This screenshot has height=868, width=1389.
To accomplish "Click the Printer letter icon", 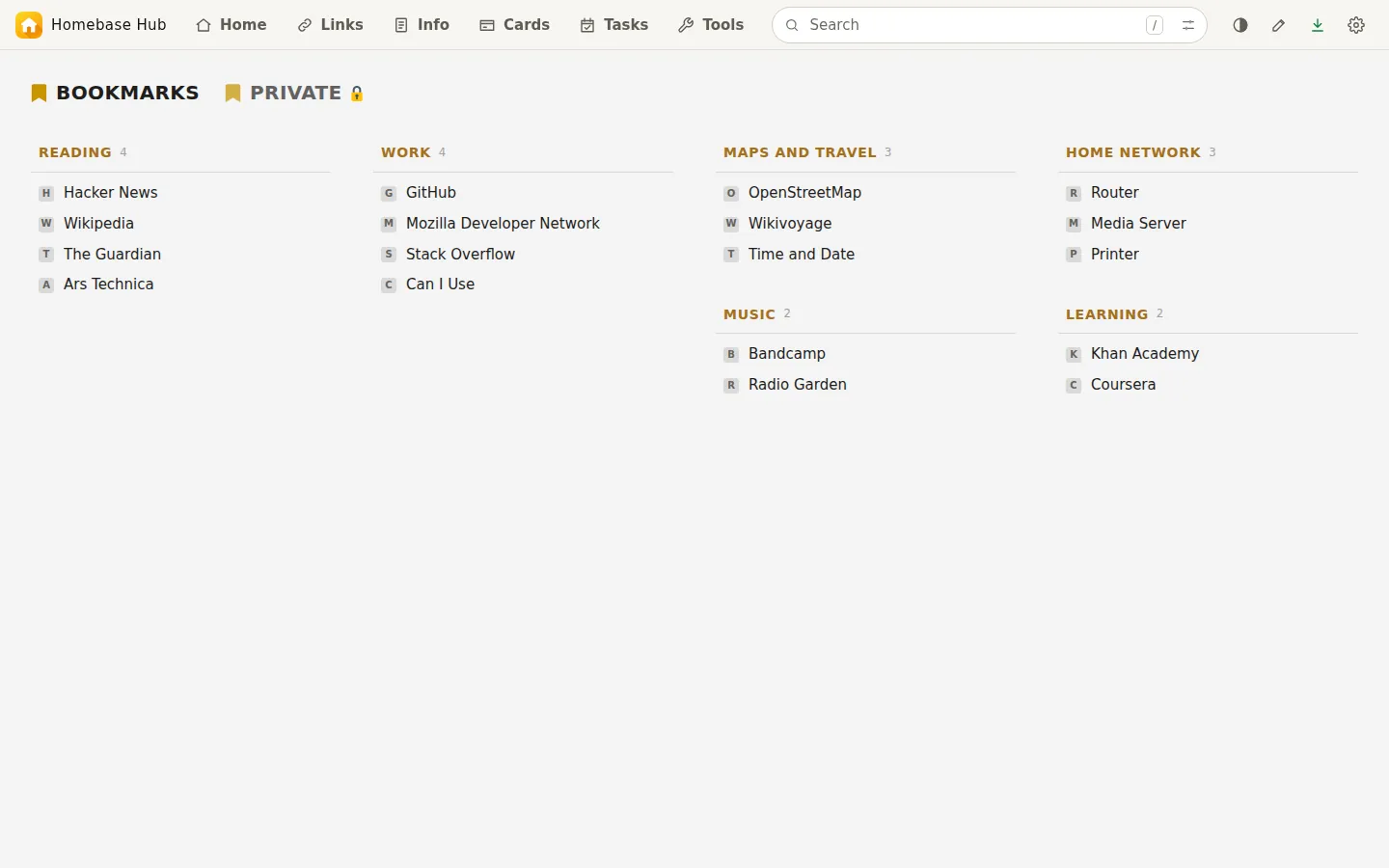I will [1074, 255].
